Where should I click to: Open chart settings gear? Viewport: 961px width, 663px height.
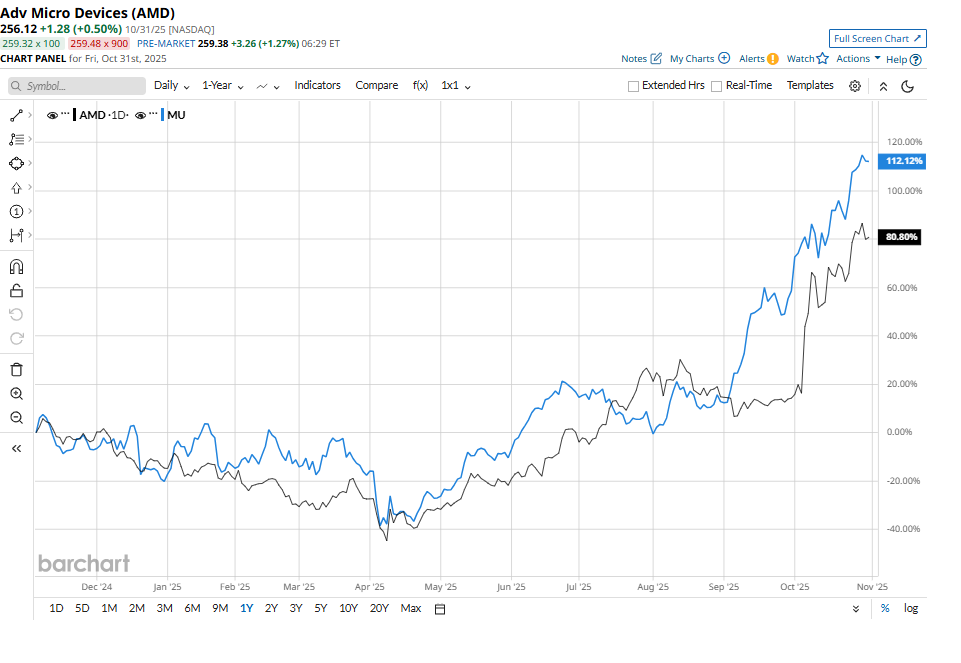coord(855,86)
